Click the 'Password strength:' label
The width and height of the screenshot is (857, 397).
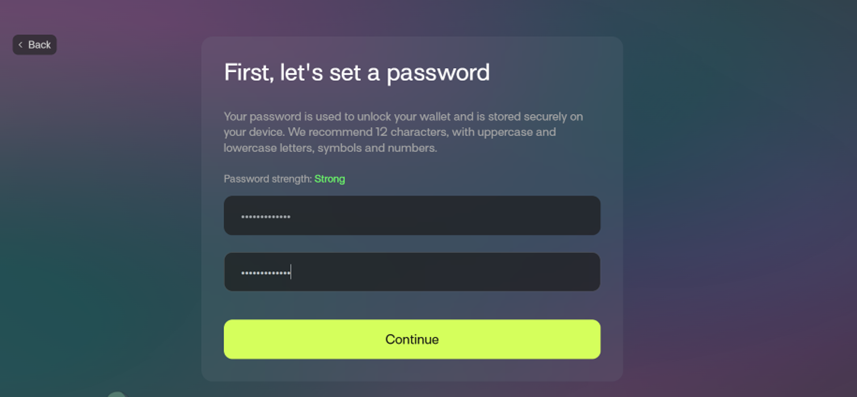(268, 179)
